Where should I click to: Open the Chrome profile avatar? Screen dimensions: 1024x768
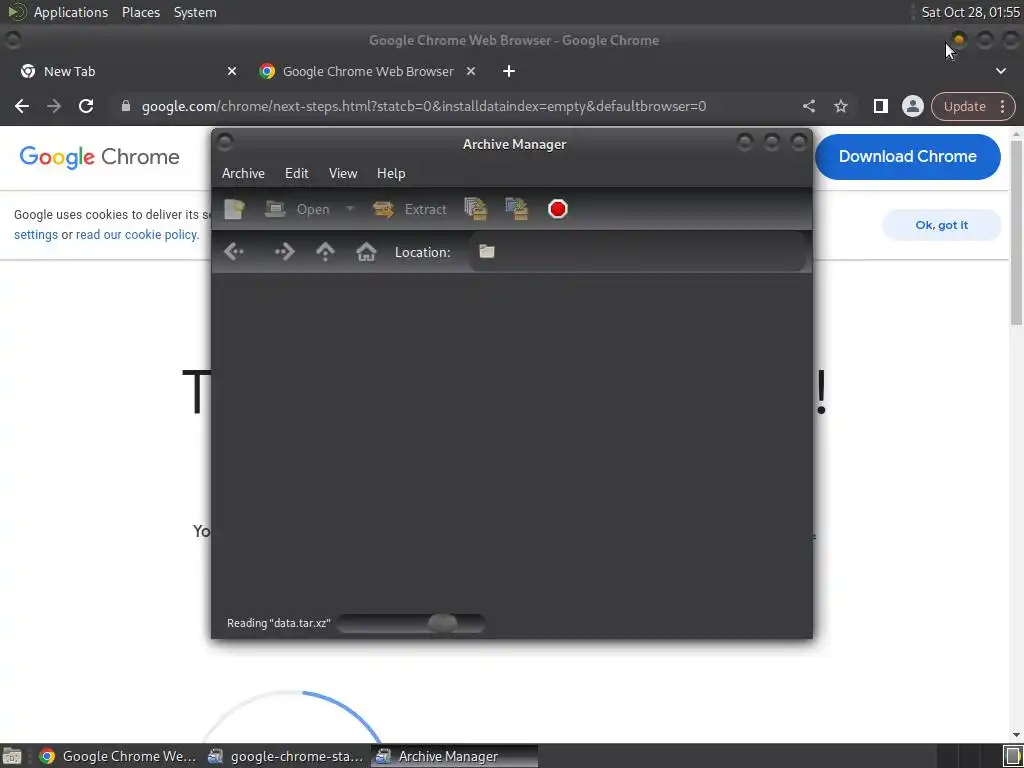912,106
